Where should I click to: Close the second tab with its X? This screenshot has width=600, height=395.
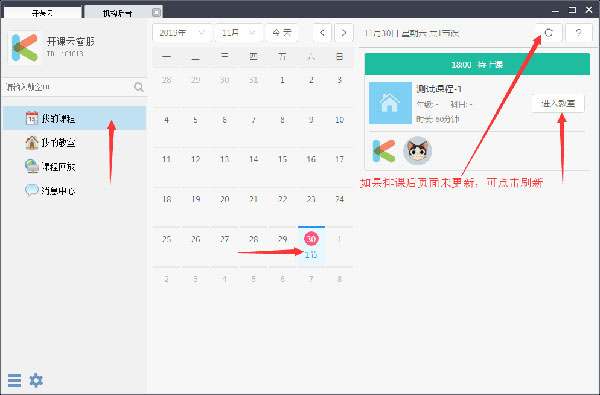point(156,12)
